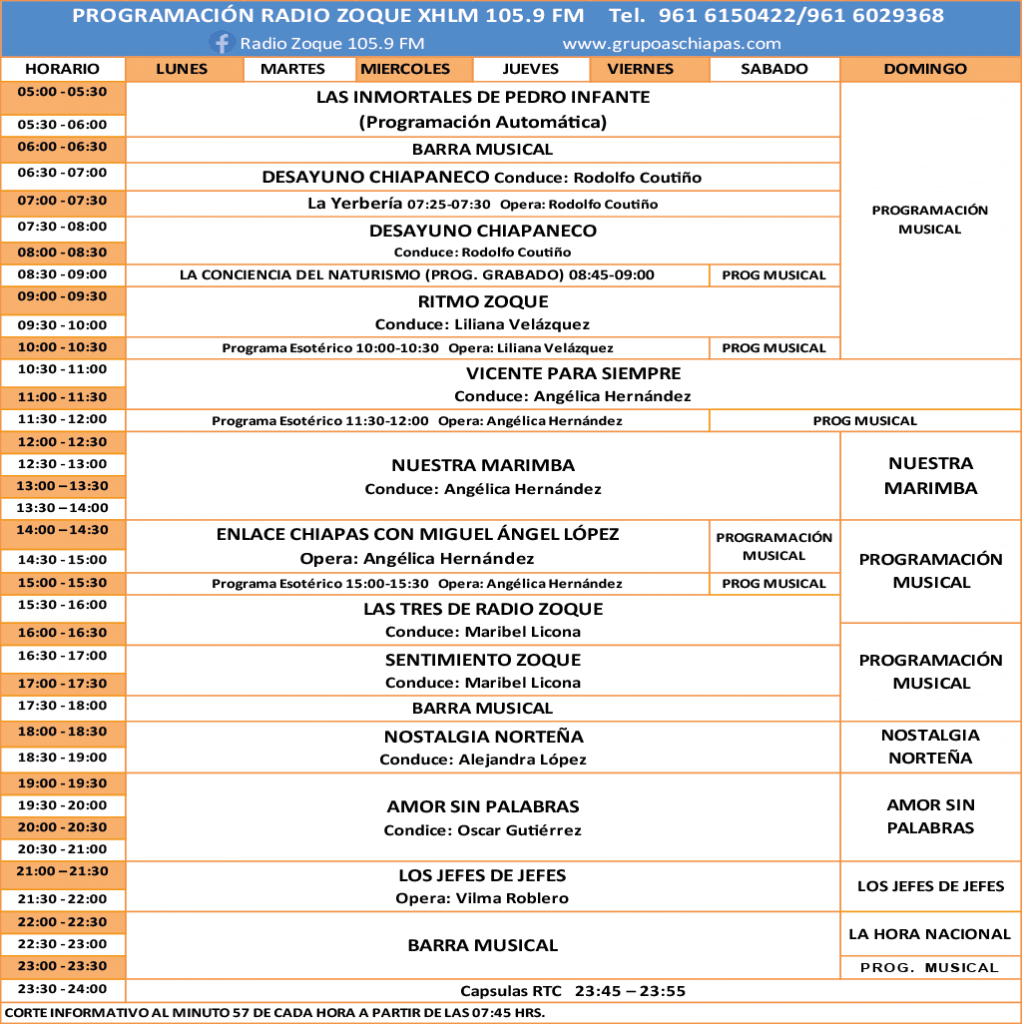Screen dimensions: 1022x1024
Task: Click AMOR SIN PALABRAS weekday title
Action: click(483, 807)
